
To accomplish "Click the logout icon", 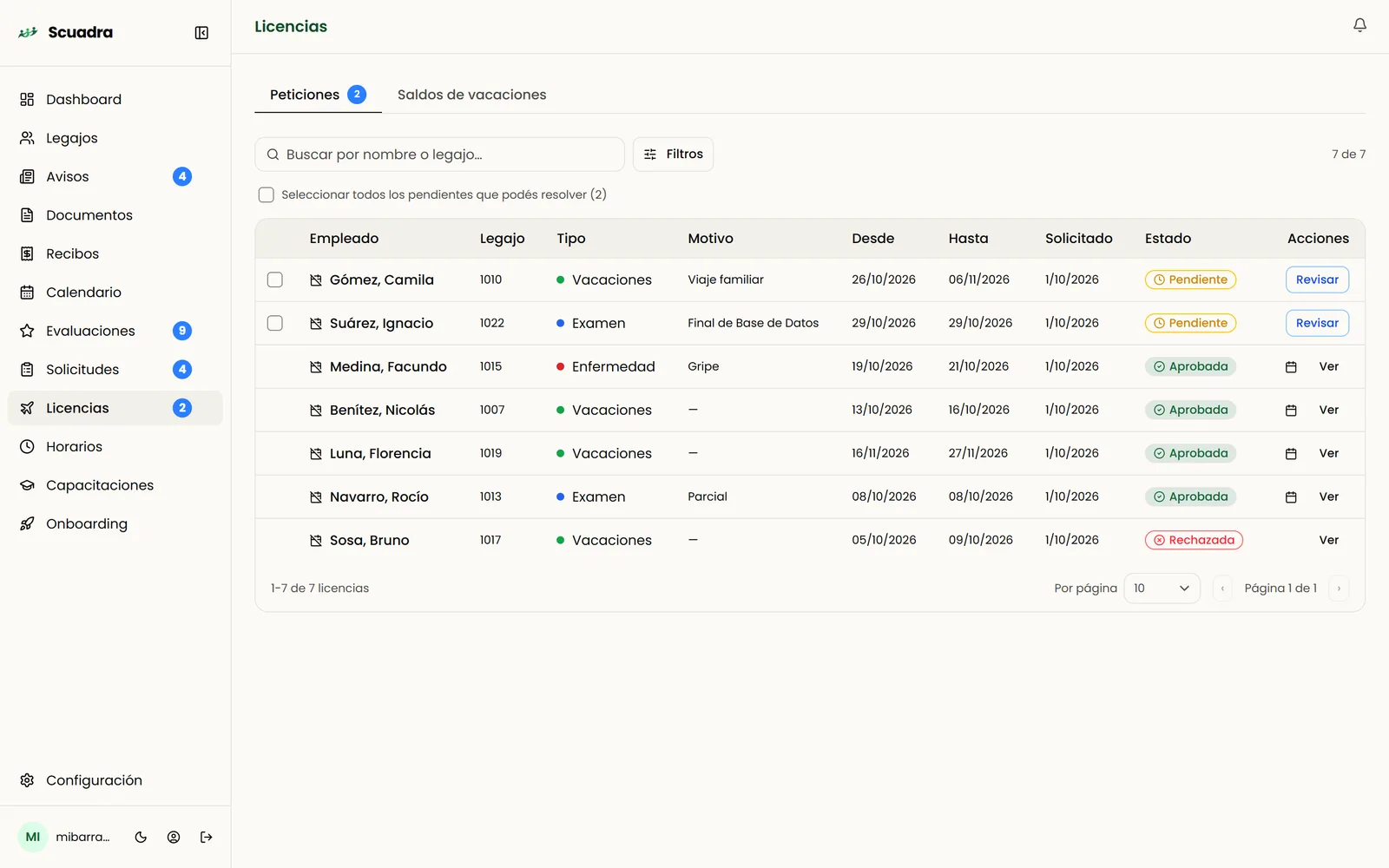I will coord(207,837).
